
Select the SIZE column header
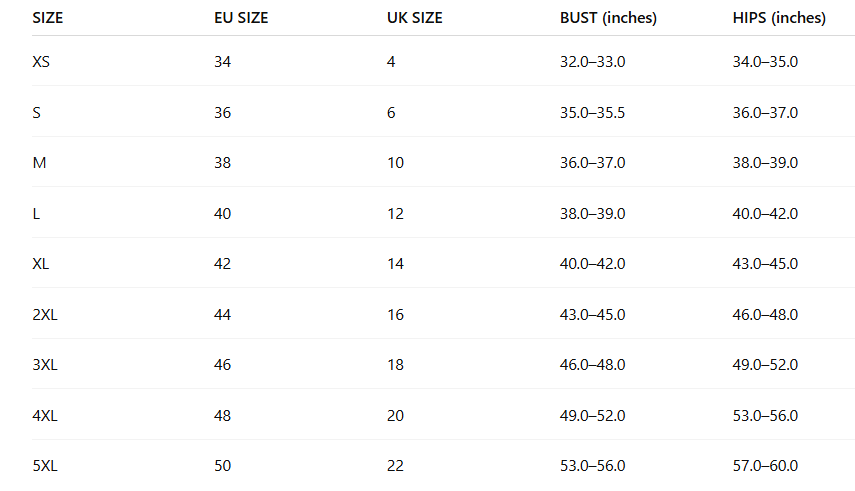pyautogui.click(x=47, y=18)
